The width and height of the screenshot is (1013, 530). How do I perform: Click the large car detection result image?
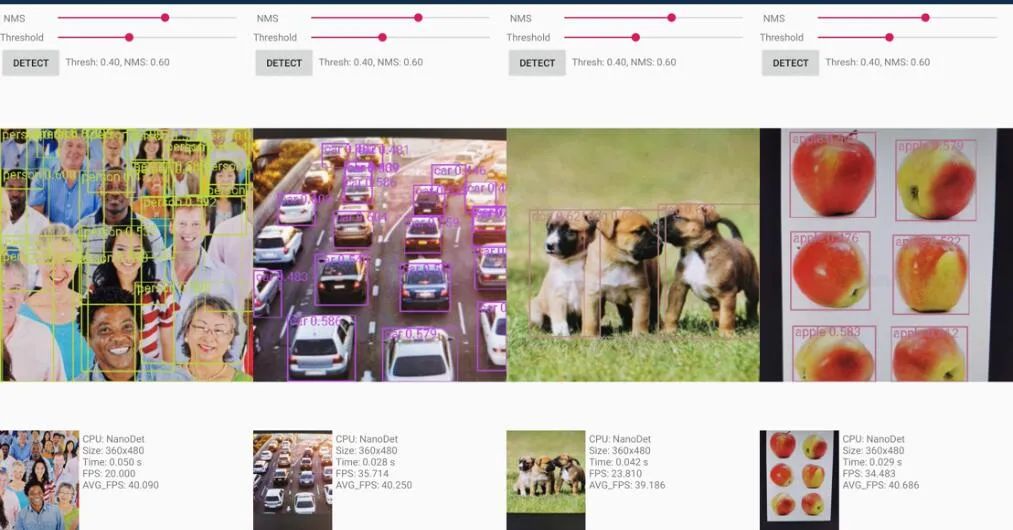(380, 255)
